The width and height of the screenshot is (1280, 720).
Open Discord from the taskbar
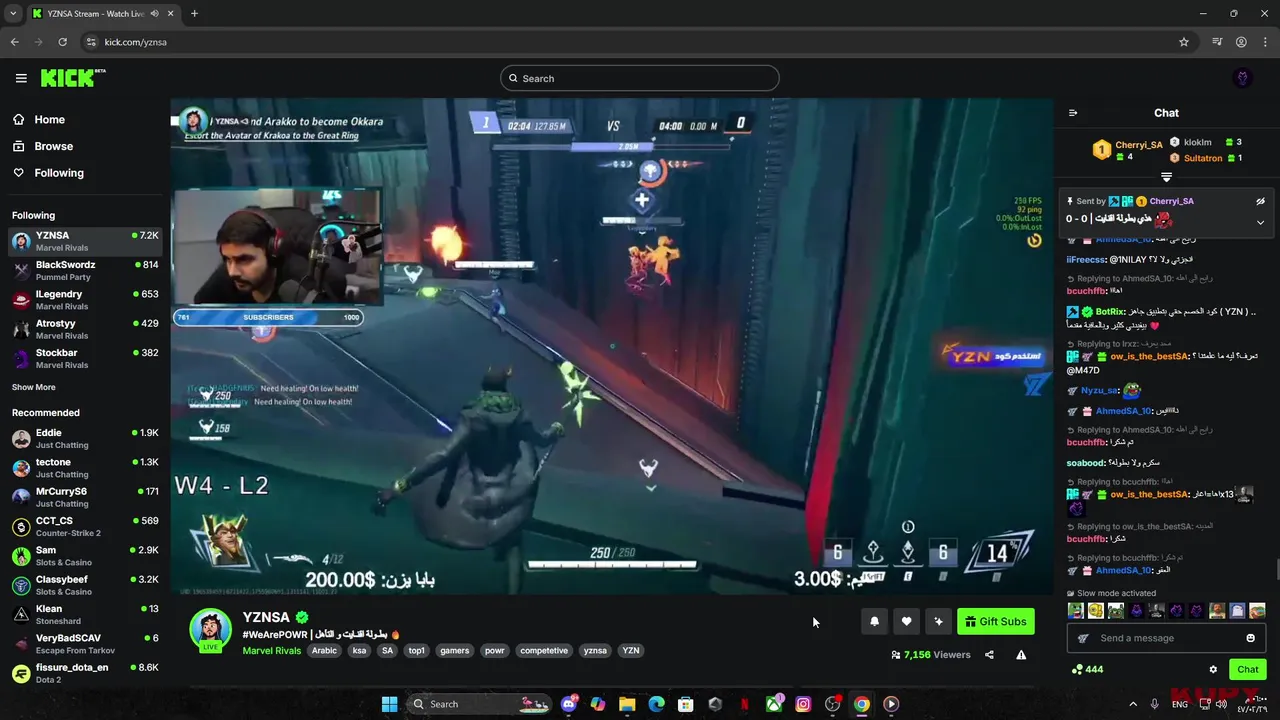pyautogui.click(x=569, y=704)
